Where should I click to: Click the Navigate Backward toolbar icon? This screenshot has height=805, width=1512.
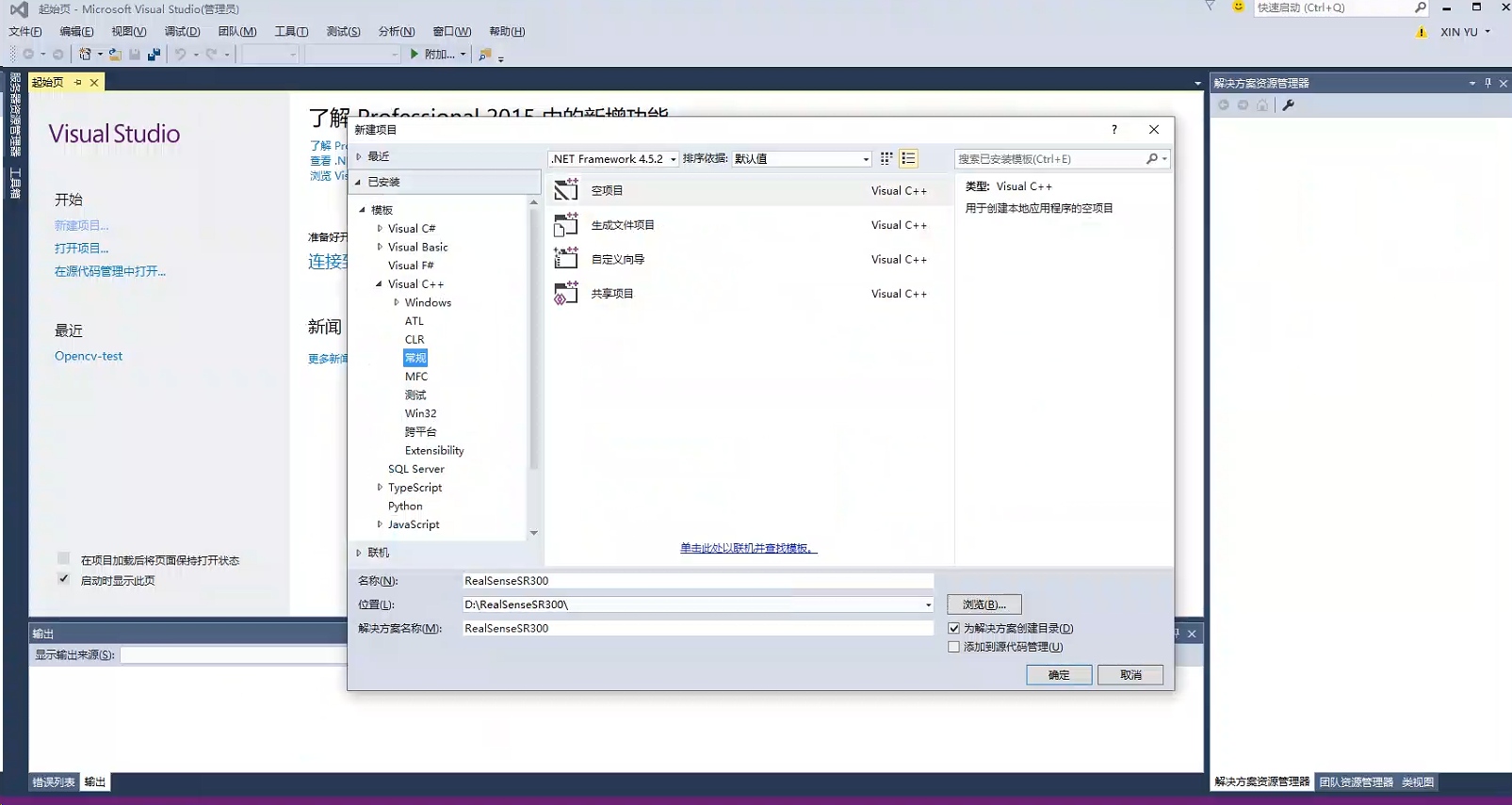point(28,55)
